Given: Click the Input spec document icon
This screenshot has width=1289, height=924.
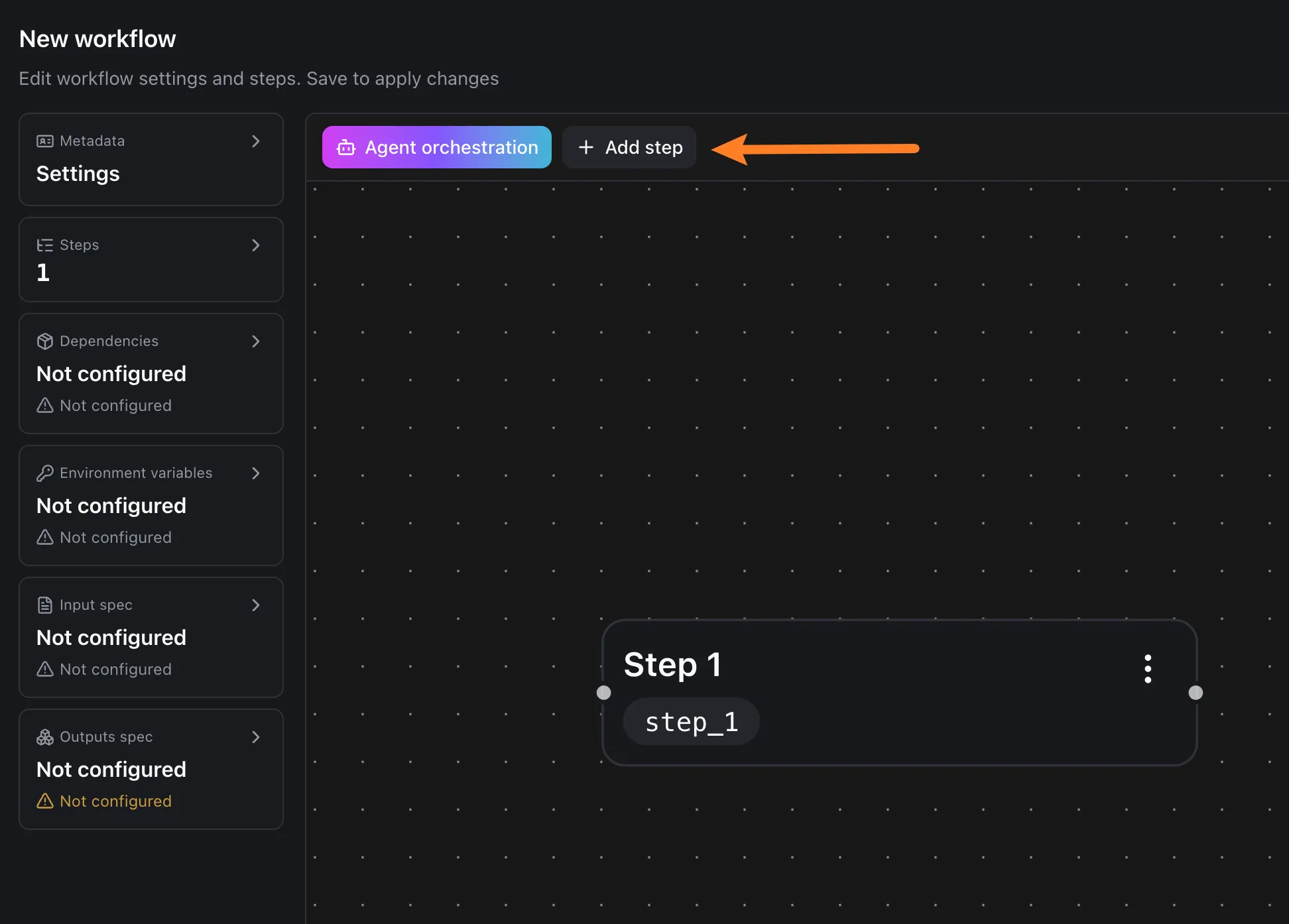Looking at the screenshot, I should [44, 605].
